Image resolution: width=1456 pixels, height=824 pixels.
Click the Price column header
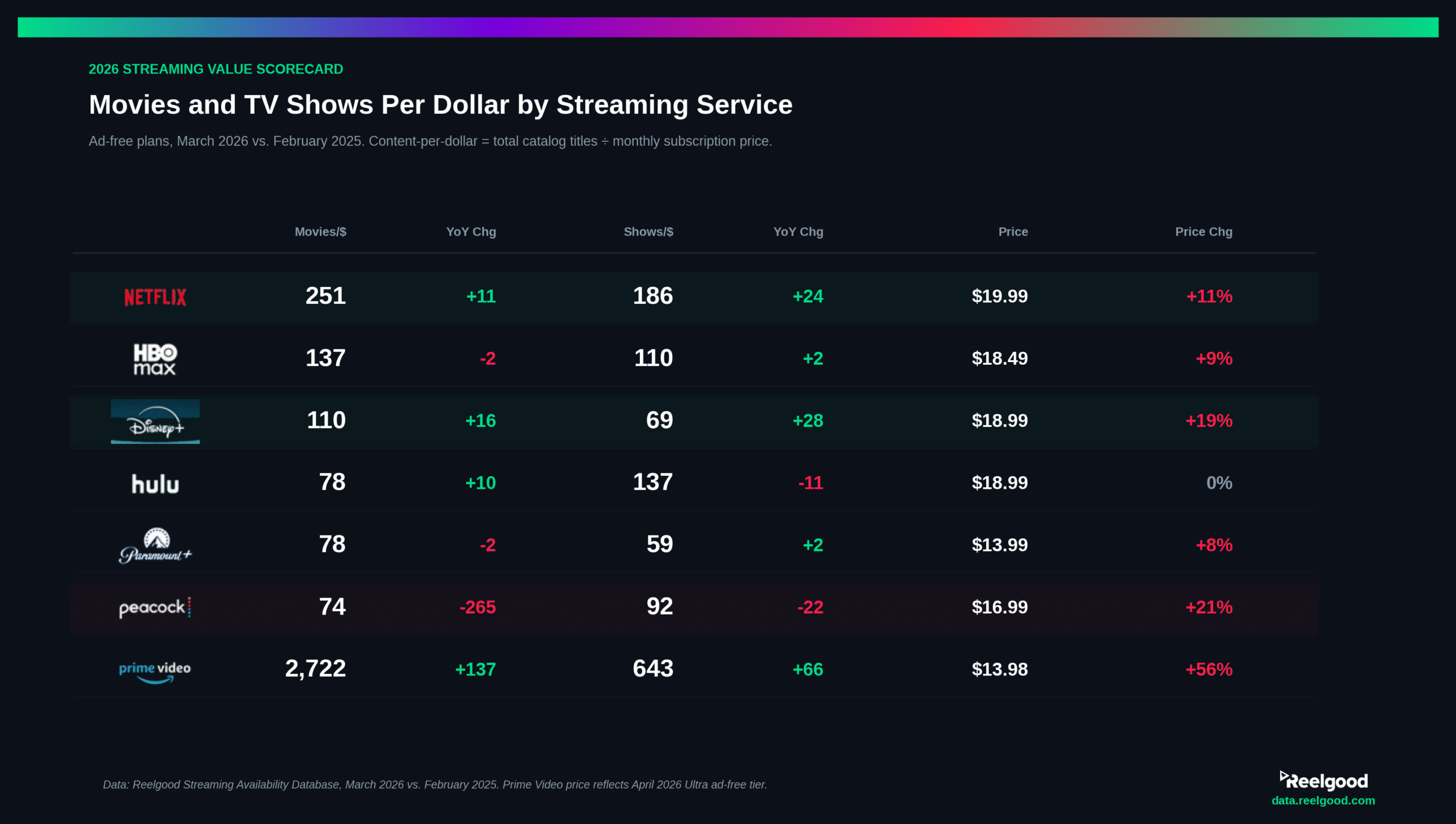(x=1013, y=232)
